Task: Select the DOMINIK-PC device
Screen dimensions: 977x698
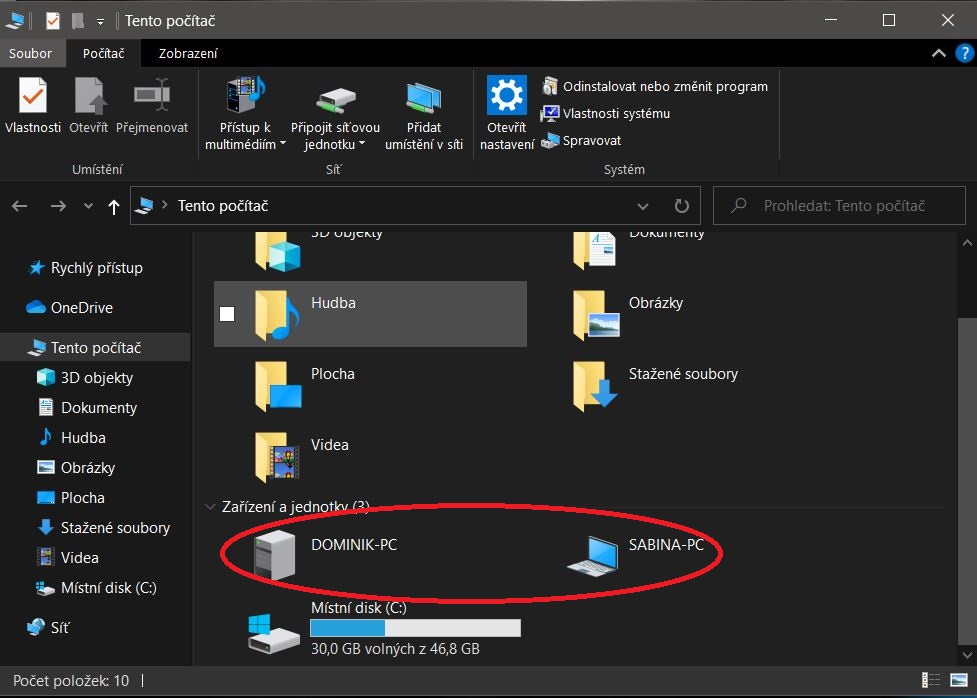Action: click(x=325, y=555)
